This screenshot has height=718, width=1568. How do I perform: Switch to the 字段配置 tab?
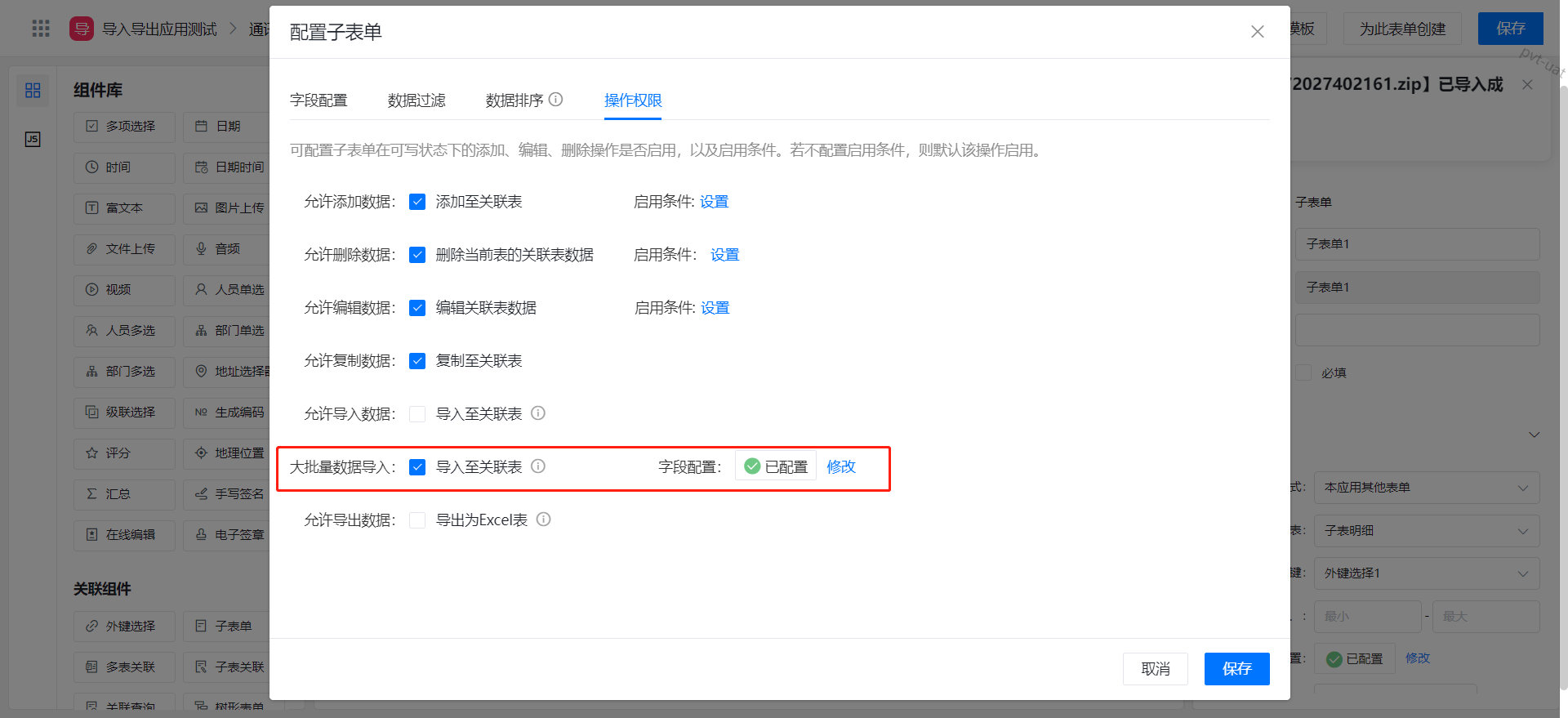(x=318, y=100)
